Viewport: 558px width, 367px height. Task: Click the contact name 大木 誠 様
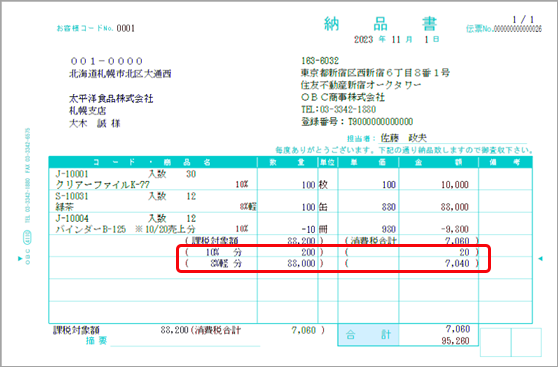[x=95, y=124]
